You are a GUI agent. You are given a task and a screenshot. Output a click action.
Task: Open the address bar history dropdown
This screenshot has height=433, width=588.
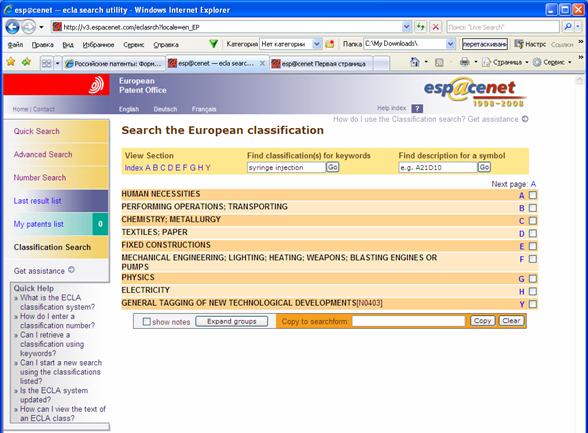tap(406, 27)
